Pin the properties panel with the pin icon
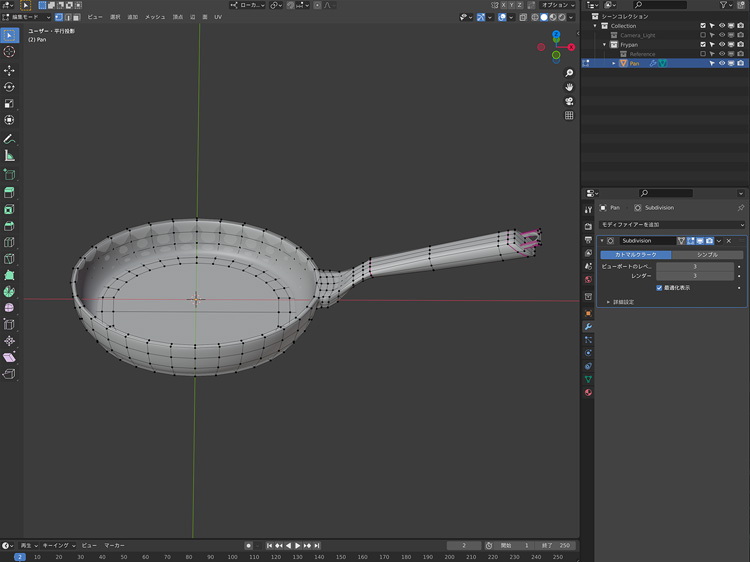The height and width of the screenshot is (562, 750). click(x=740, y=207)
